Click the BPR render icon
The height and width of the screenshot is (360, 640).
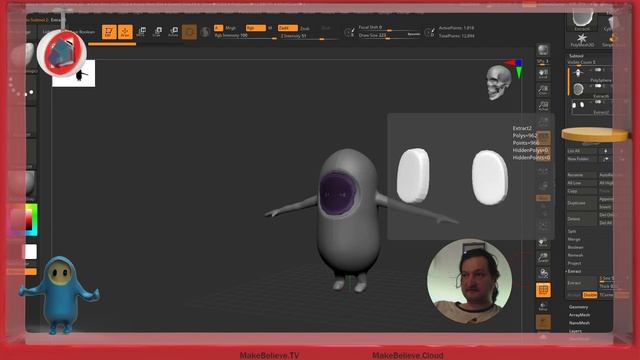[543, 50]
